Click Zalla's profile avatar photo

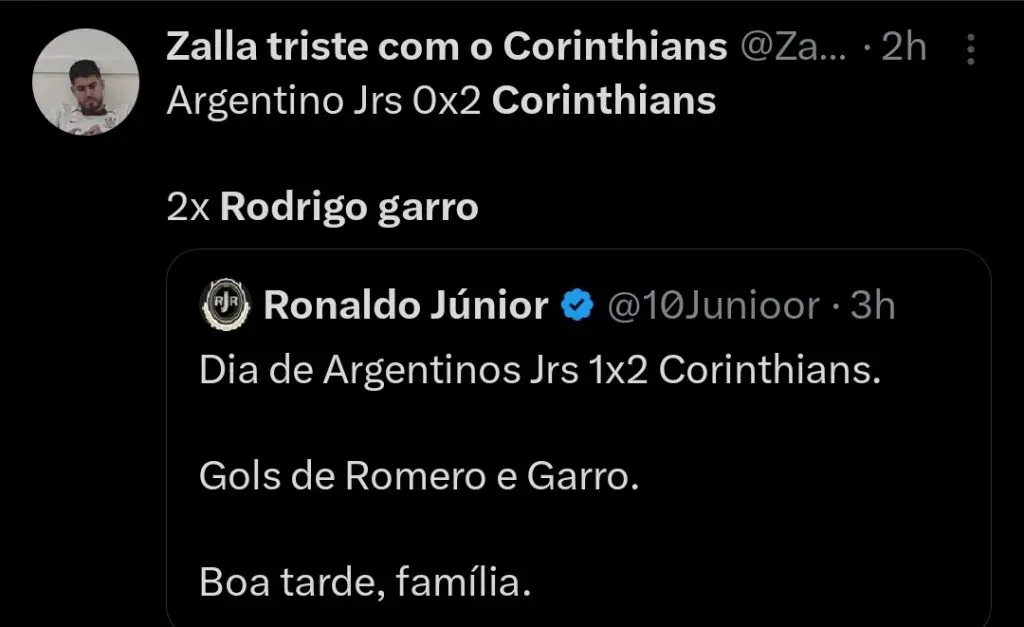(85, 82)
